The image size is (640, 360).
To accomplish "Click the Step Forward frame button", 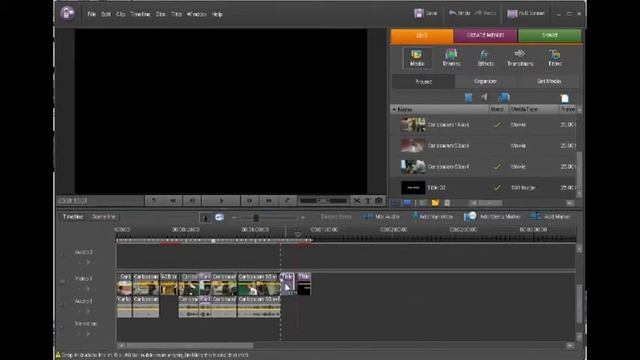I will point(249,200).
